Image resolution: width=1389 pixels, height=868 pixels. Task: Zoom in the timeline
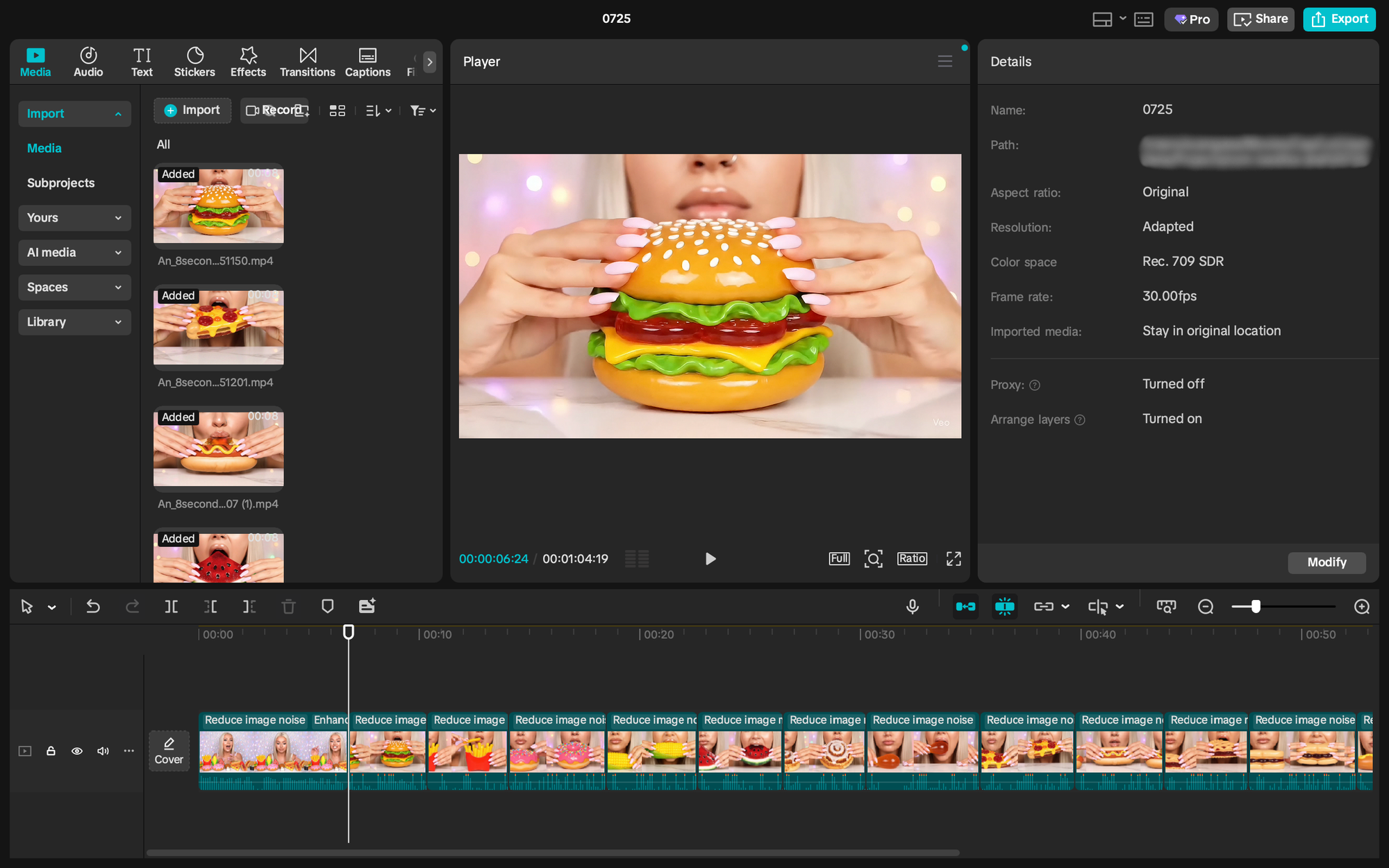tap(1362, 607)
